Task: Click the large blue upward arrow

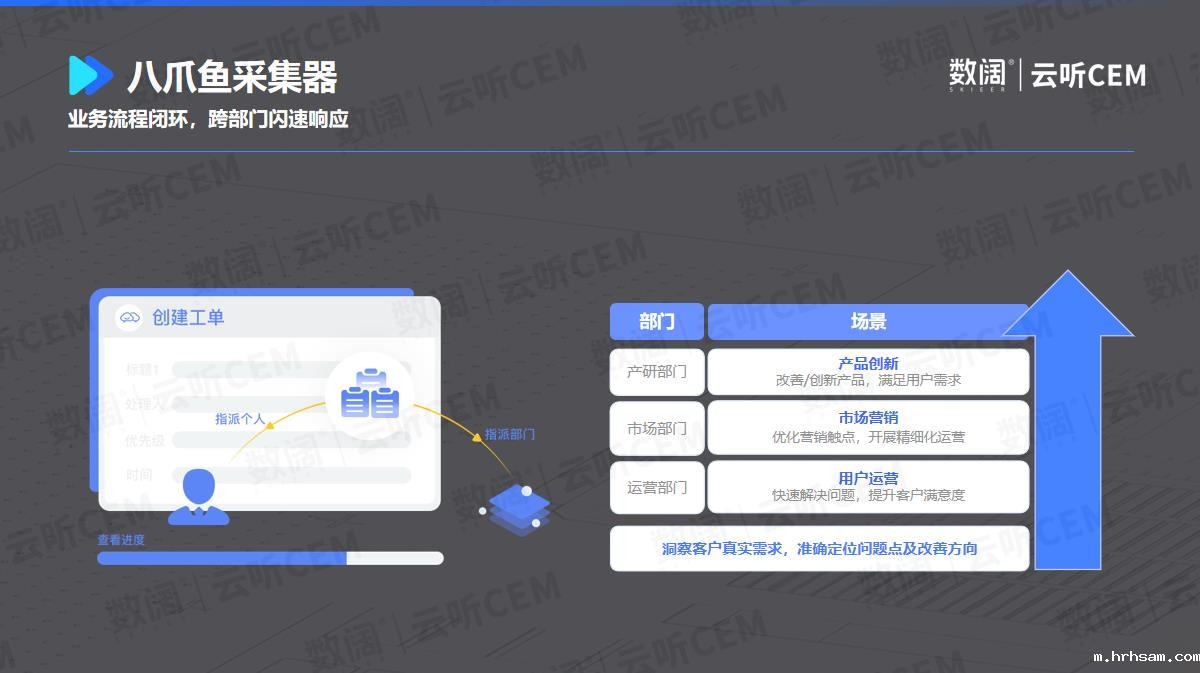Action: tap(1067, 420)
